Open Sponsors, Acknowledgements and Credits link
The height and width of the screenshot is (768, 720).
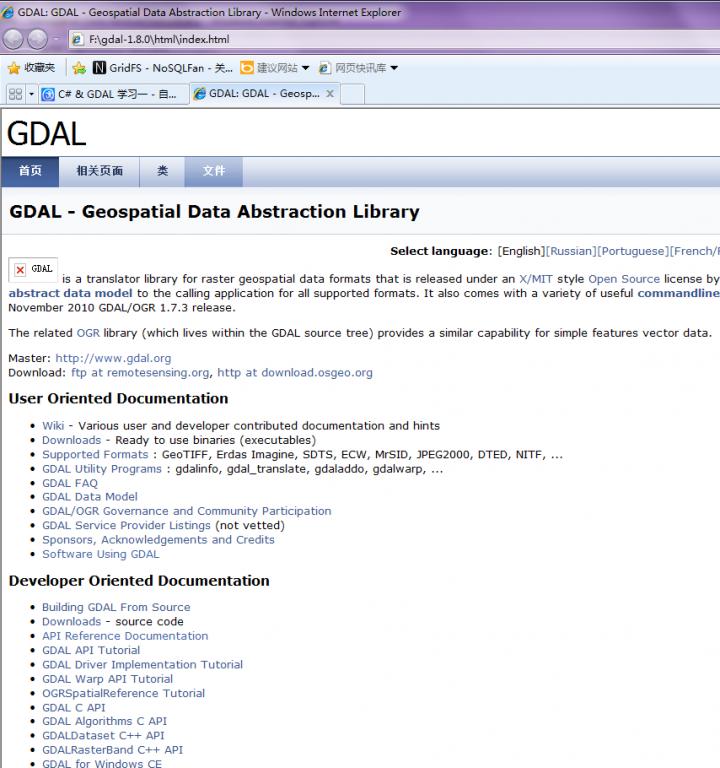(x=158, y=540)
